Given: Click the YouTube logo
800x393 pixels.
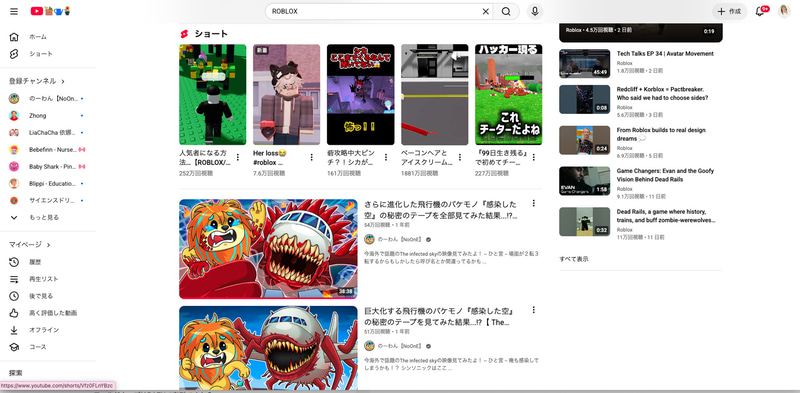Looking at the screenshot, I should pyautogui.click(x=50, y=11).
